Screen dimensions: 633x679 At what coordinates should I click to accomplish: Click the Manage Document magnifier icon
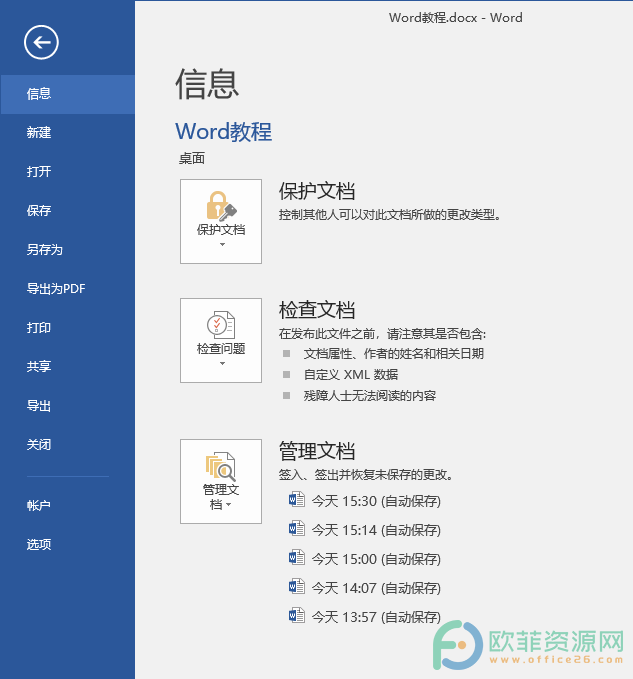coord(221,466)
